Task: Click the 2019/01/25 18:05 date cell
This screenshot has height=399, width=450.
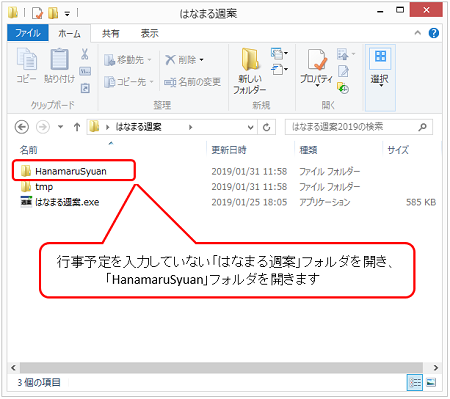Action: pyautogui.click(x=249, y=202)
